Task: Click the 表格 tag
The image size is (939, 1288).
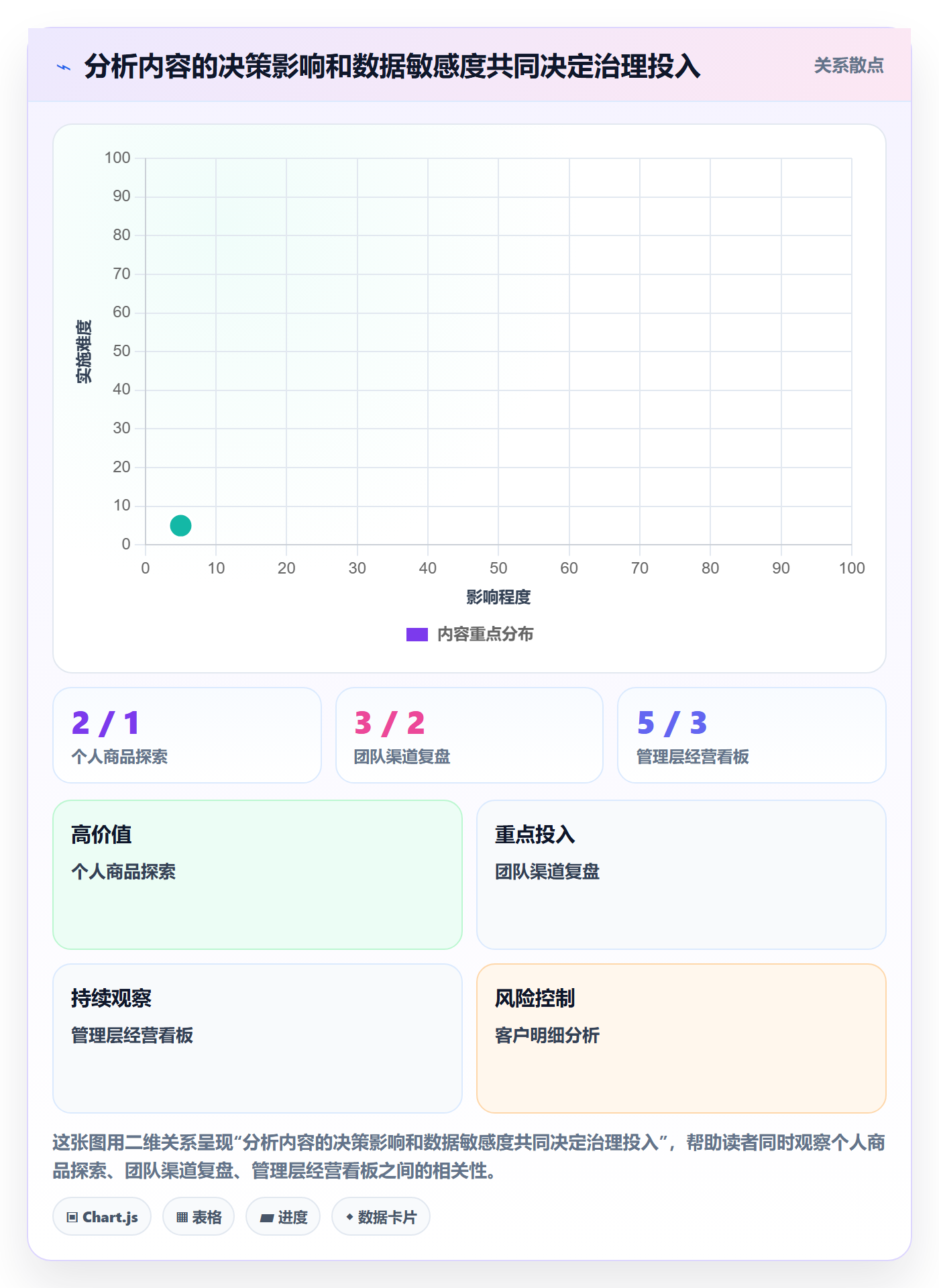Action: [x=199, y=1217]
